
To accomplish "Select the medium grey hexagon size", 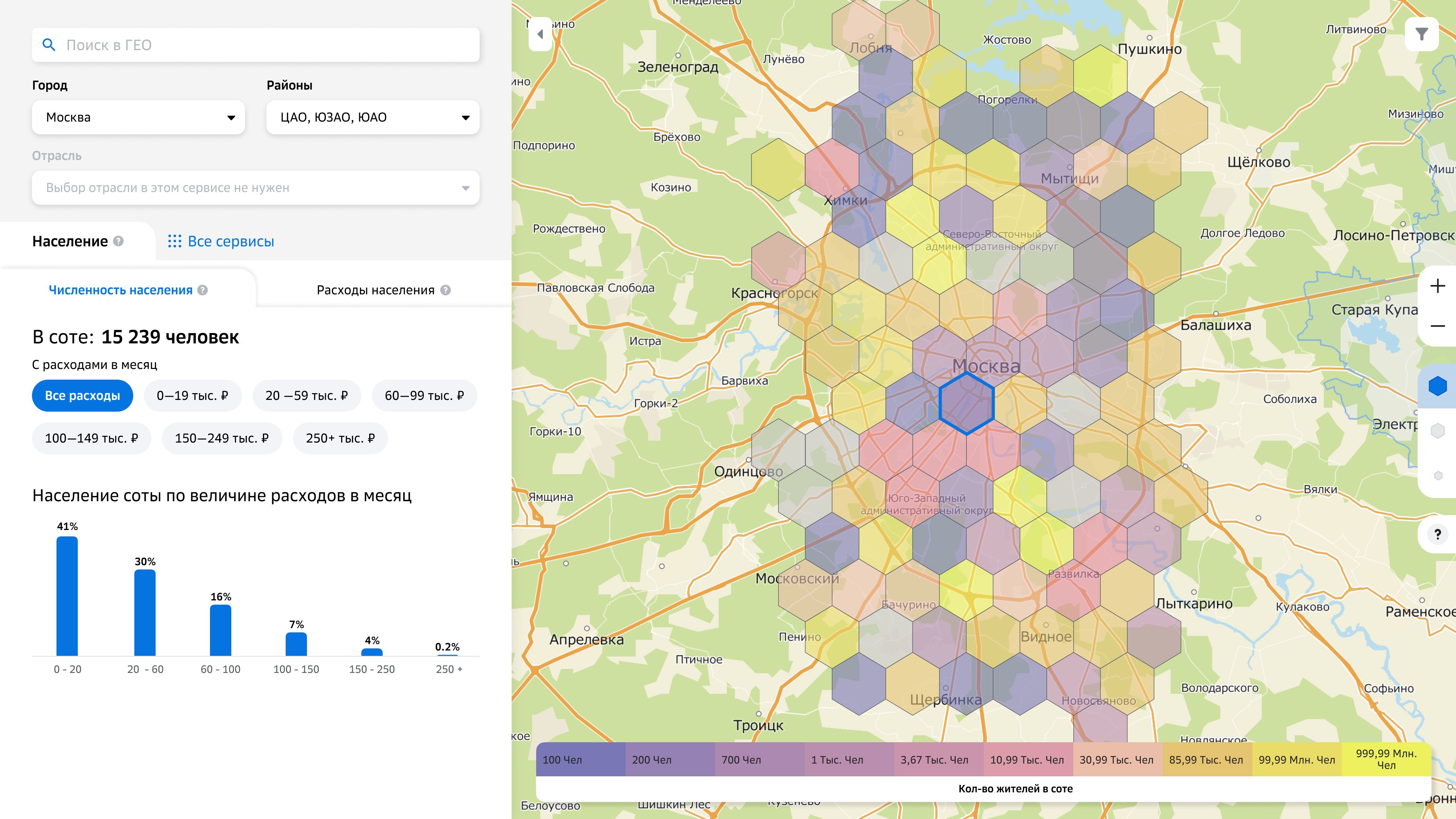I will [x=1438, y=431].
